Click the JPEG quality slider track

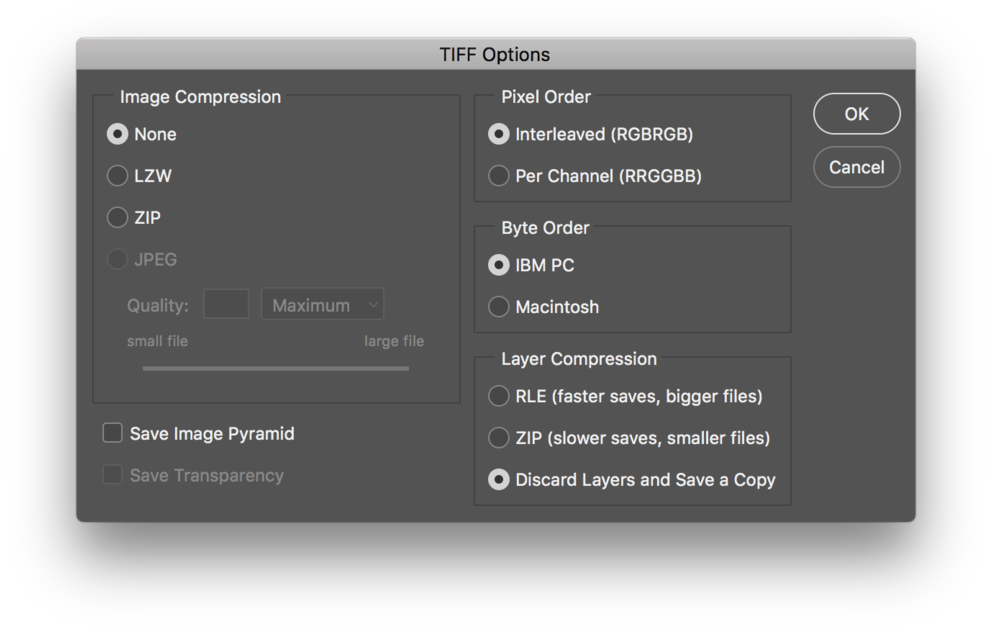tap(275, 368)
